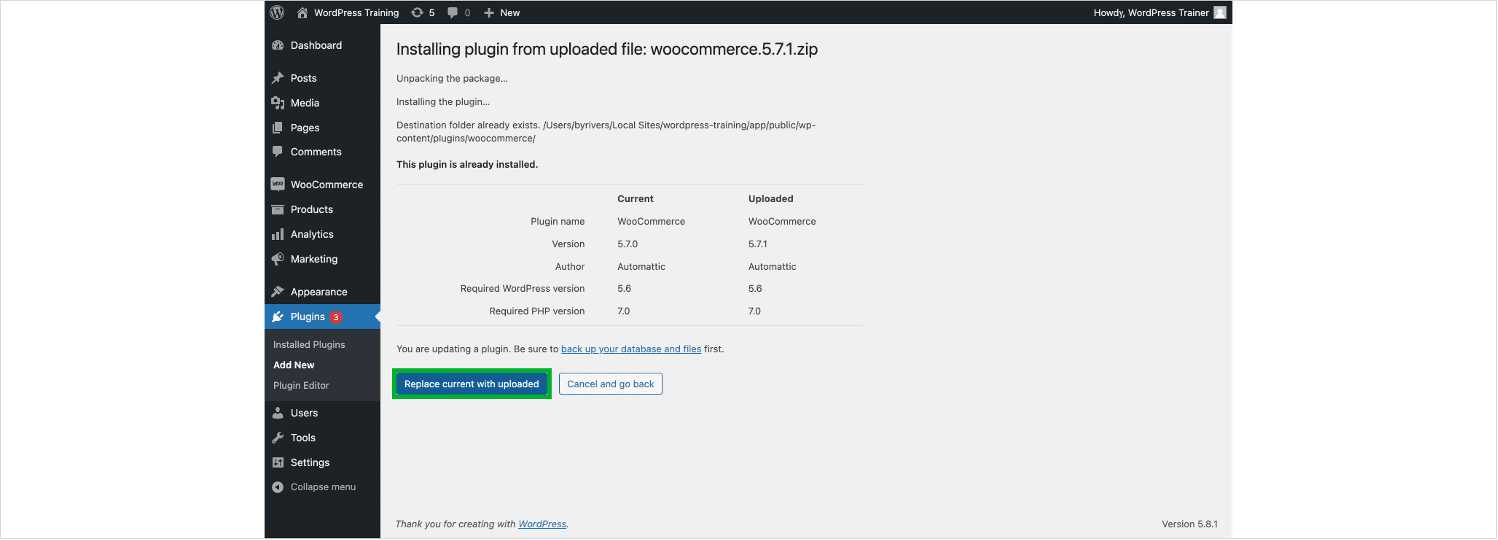1498x540 pixels.
Task: Click the user avatar next to Howdy
Action: coord(1219,13)
